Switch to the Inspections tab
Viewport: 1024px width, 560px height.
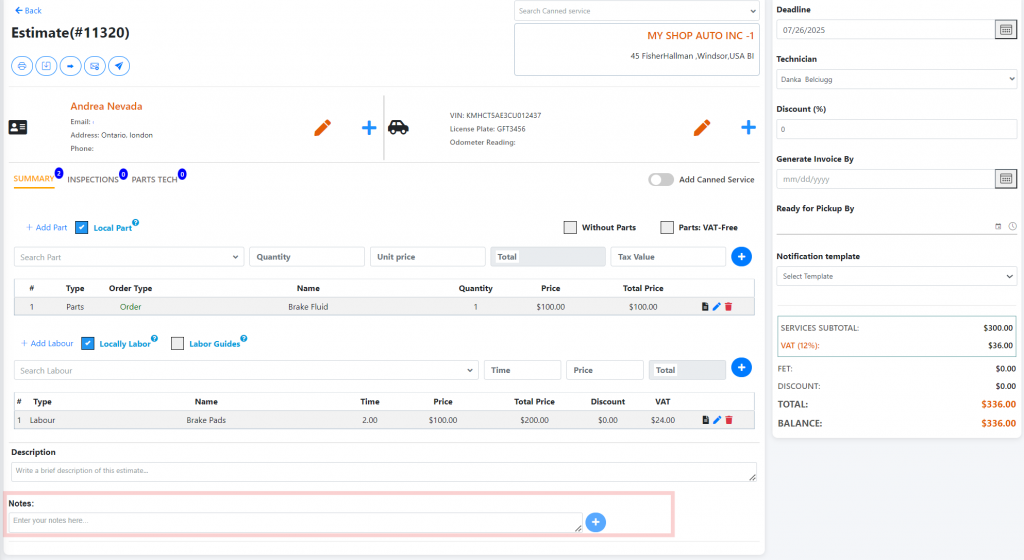(92, 180)
